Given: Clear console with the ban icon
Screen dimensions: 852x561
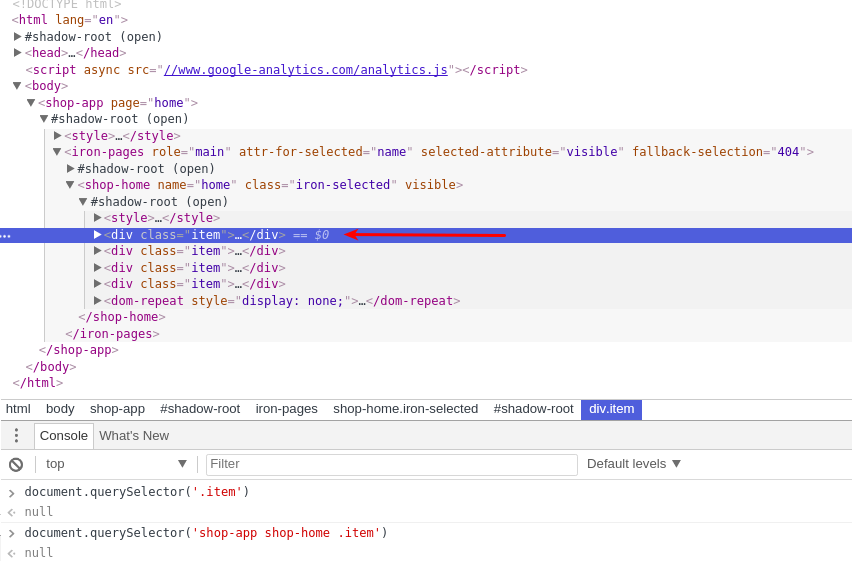Looking at the screenshot, I should pyautogui.click(x=16, y=464).
